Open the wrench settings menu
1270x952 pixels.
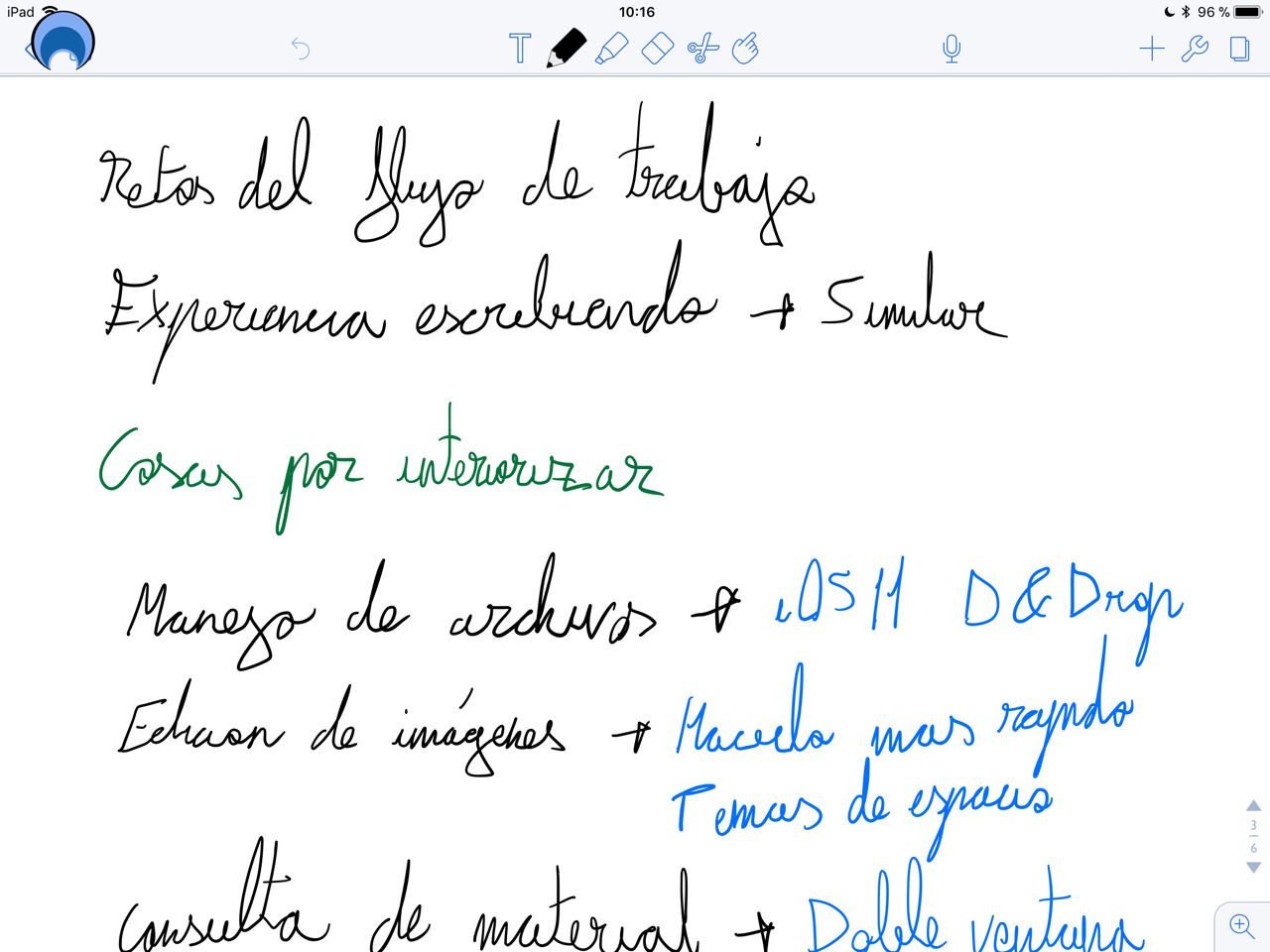click(x=1196, y=48)
